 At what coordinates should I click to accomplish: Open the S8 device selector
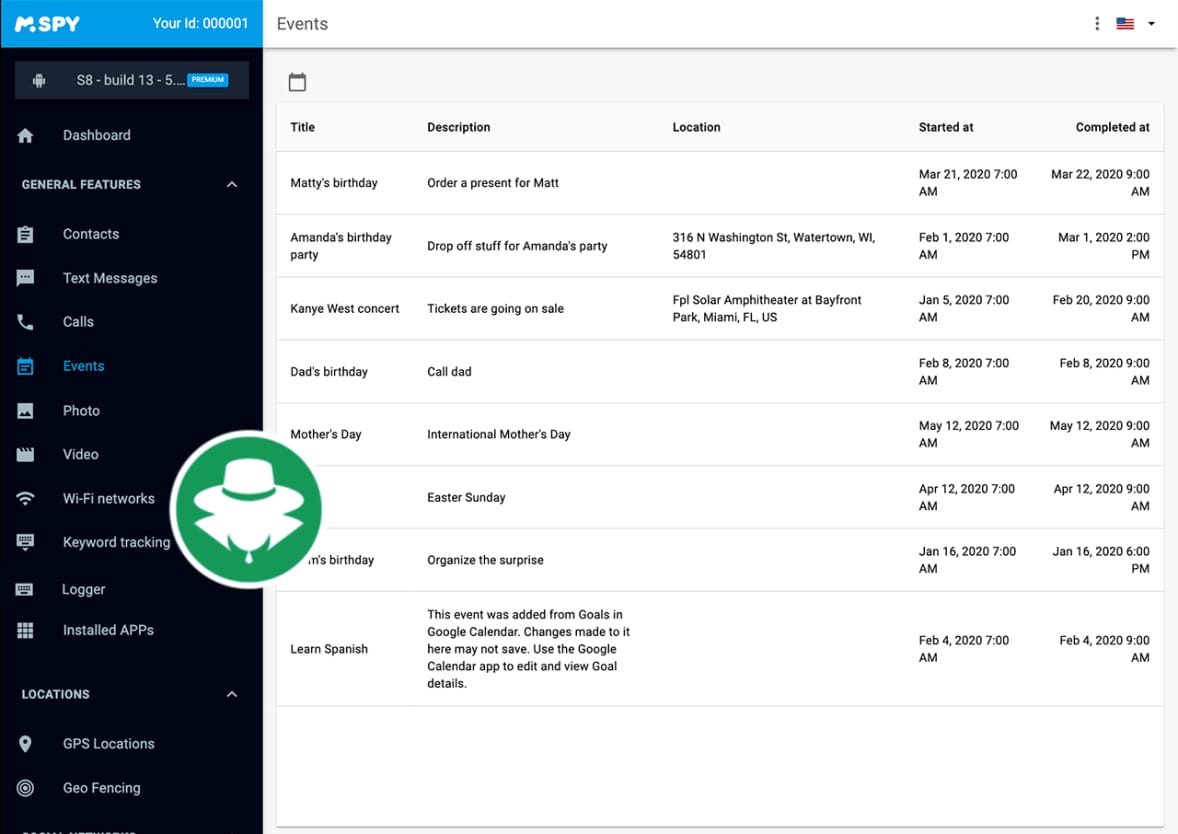tap(132, 80)
